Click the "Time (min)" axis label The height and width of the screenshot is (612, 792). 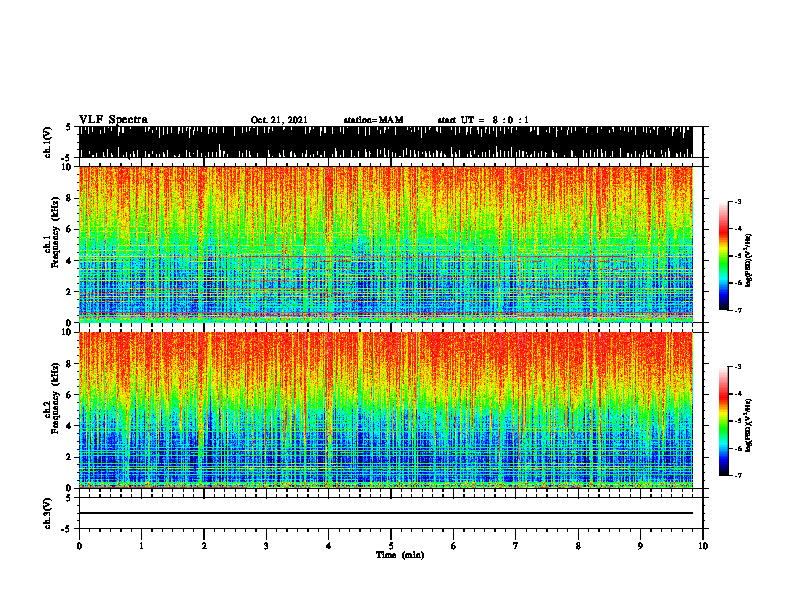(400, 555)
